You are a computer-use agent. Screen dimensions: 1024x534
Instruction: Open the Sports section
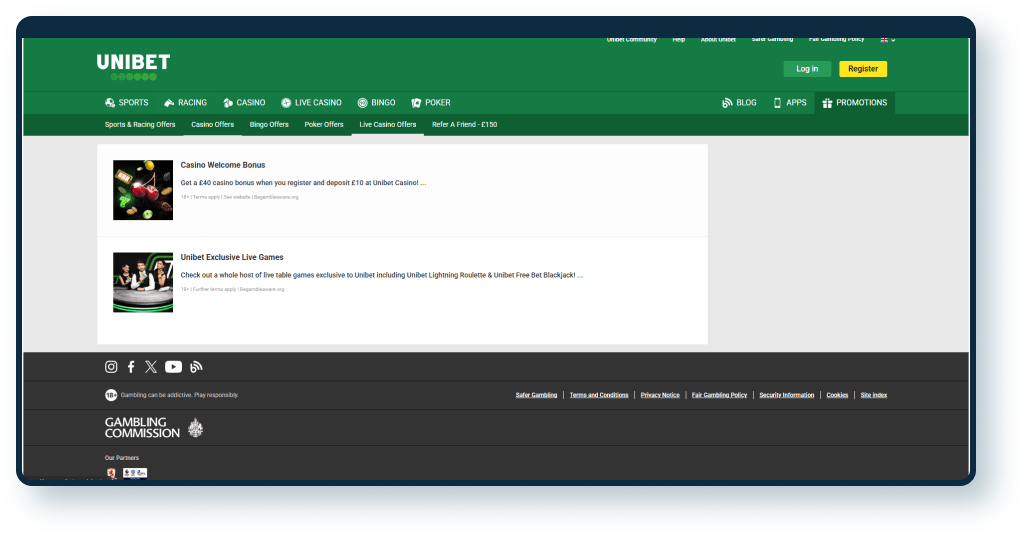pyautogui.click(x=127, y=102)
